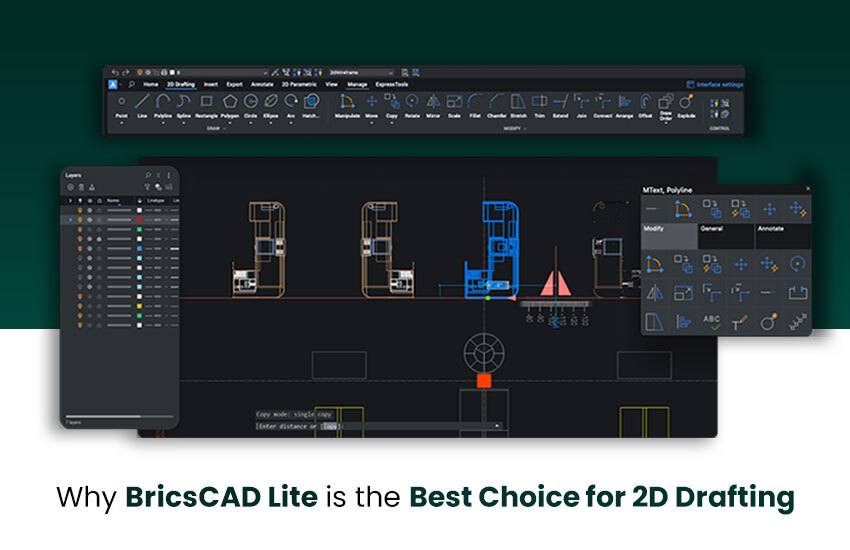Open the ExpressTools ribbon tab

(x=392, y=85)
